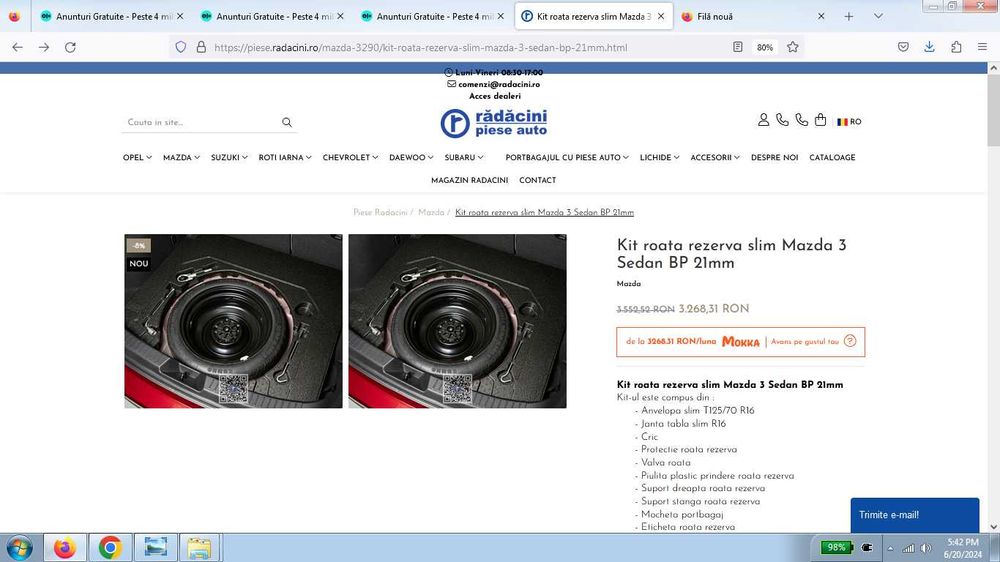Expand the SUBARU menu
Viewport: 1000px width, 562px height.
[464, 158]
